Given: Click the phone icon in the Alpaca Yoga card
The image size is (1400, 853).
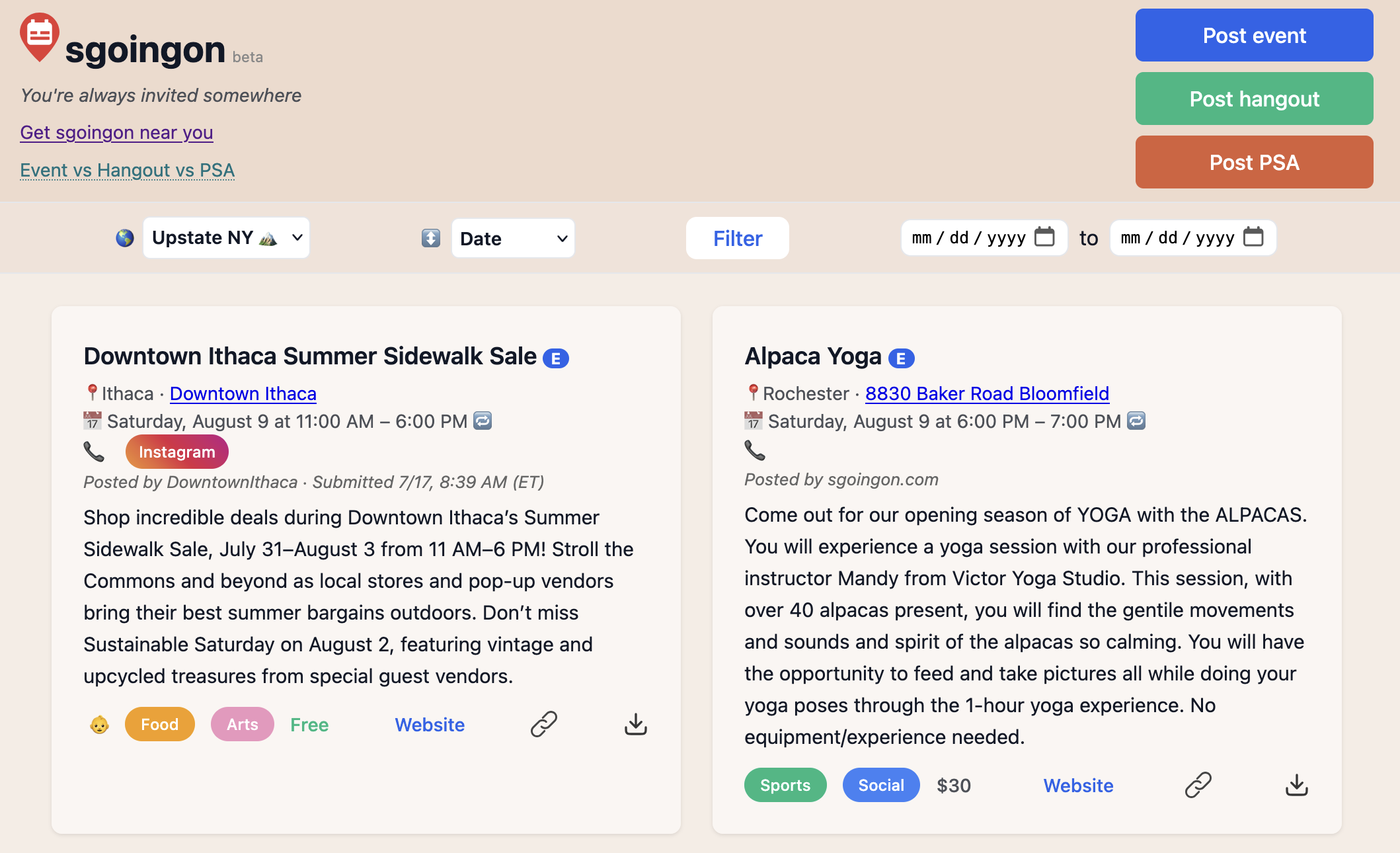Looking at the screenshot, I should 755,450.
